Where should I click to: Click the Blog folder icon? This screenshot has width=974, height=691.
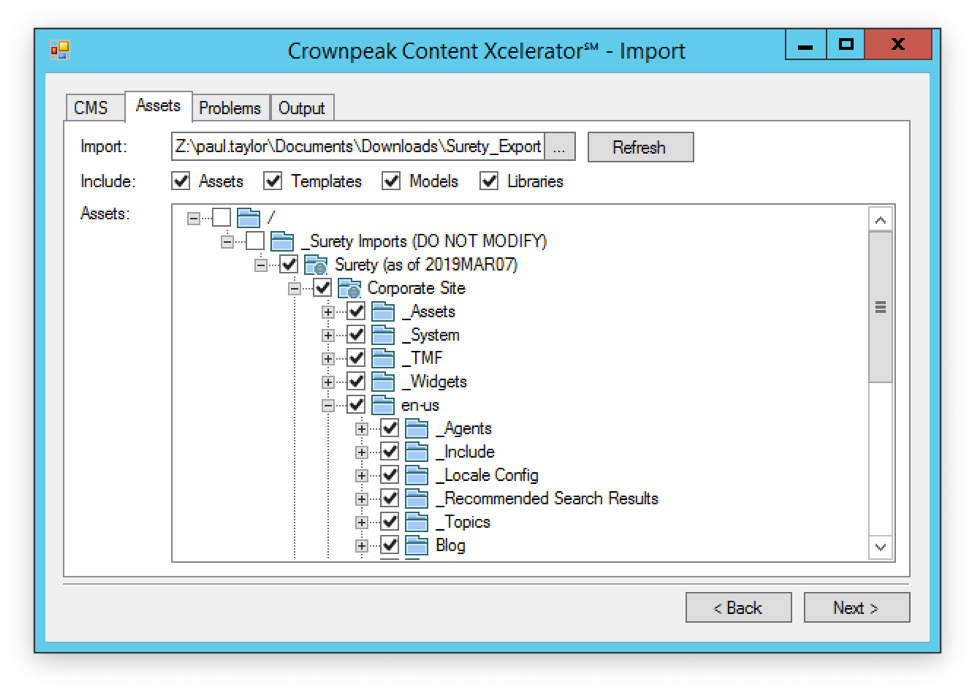pyautogui.click(x=416, y=546)
